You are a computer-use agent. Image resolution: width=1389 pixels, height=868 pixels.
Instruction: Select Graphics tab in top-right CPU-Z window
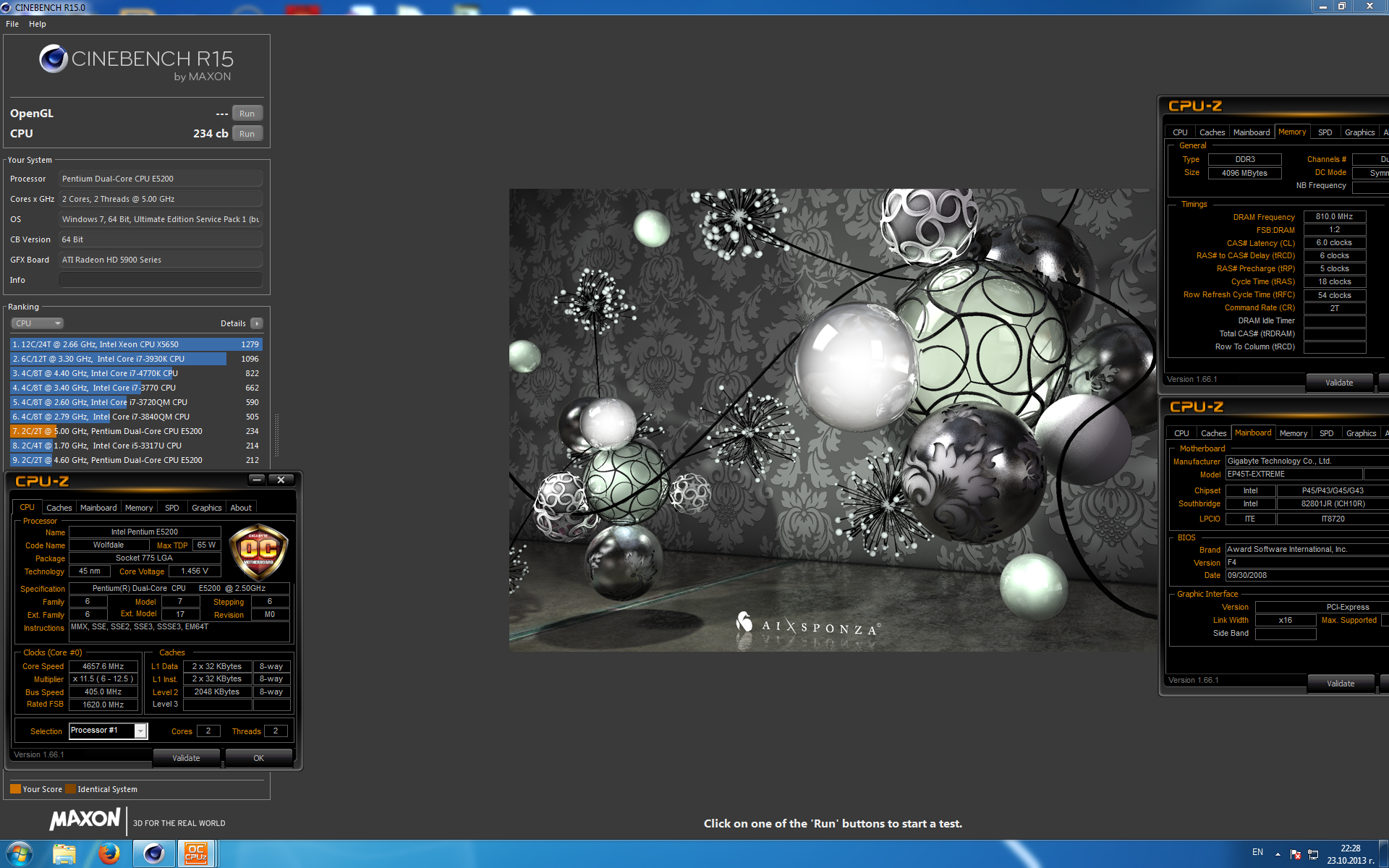(x=1360, y=132)
